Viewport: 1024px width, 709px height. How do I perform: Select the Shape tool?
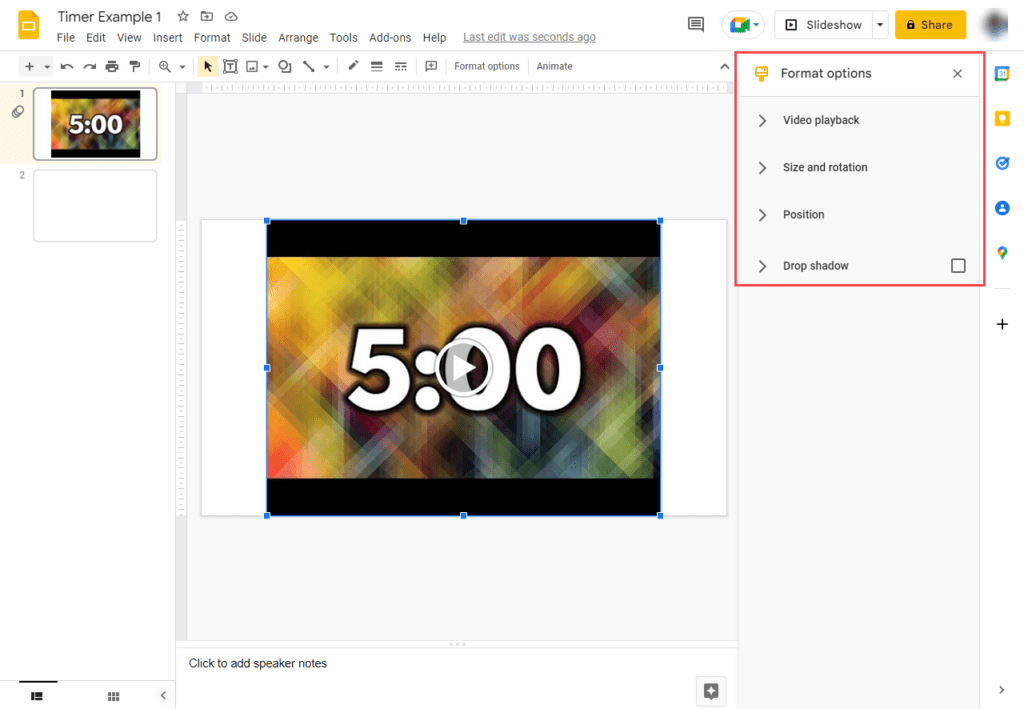pyautogui.click(x=283, y=66)
